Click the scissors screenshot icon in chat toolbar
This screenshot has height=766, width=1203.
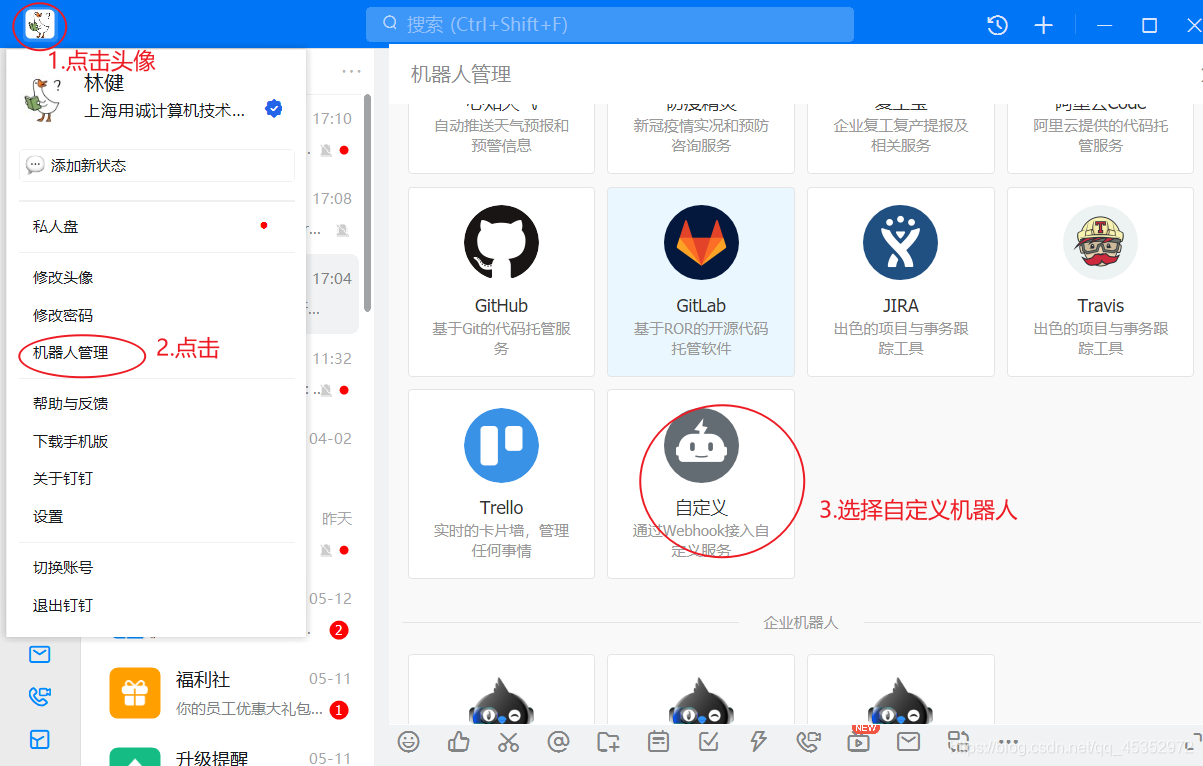509,742
